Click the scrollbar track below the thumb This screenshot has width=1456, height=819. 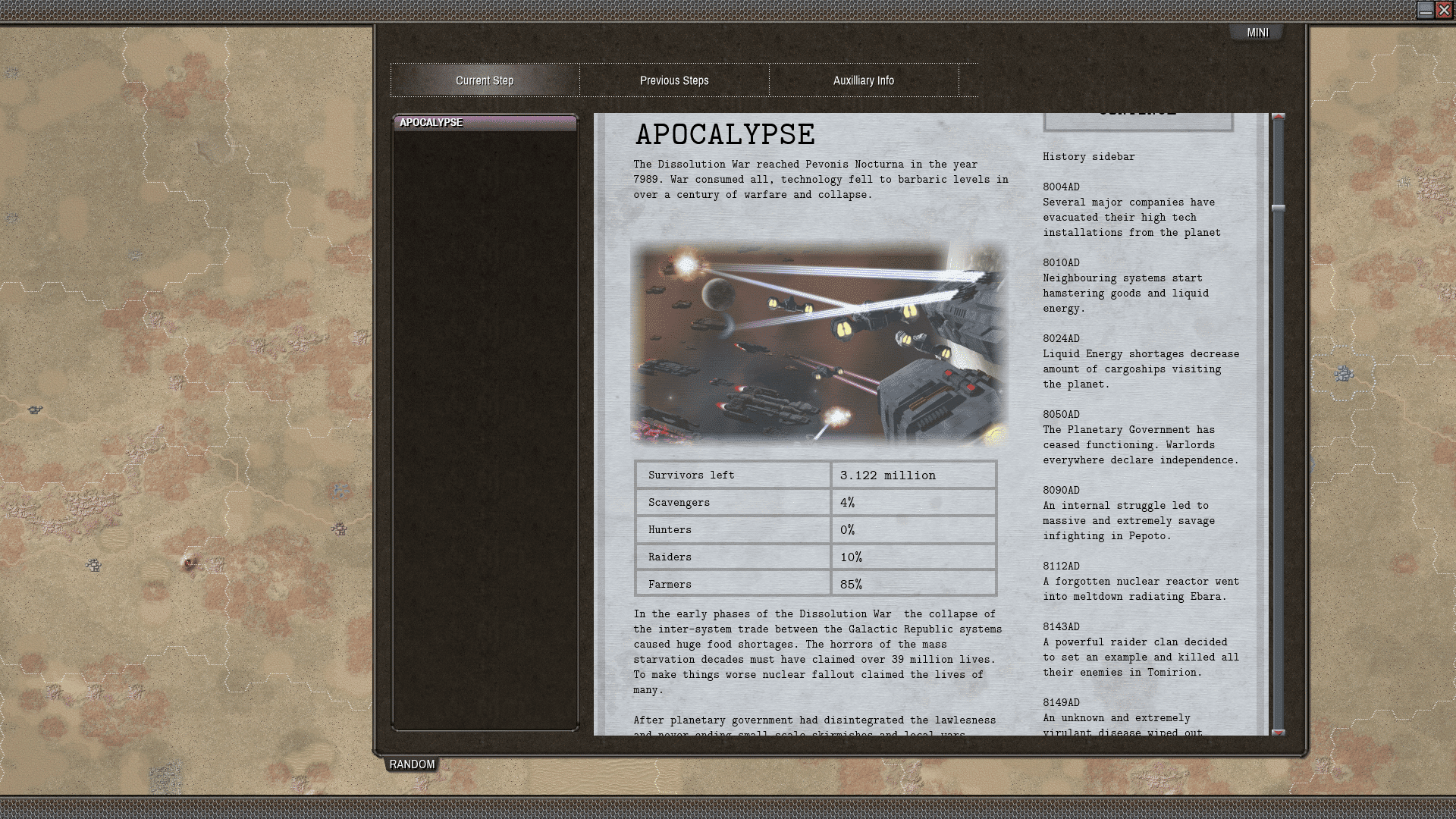point(1278,455)
